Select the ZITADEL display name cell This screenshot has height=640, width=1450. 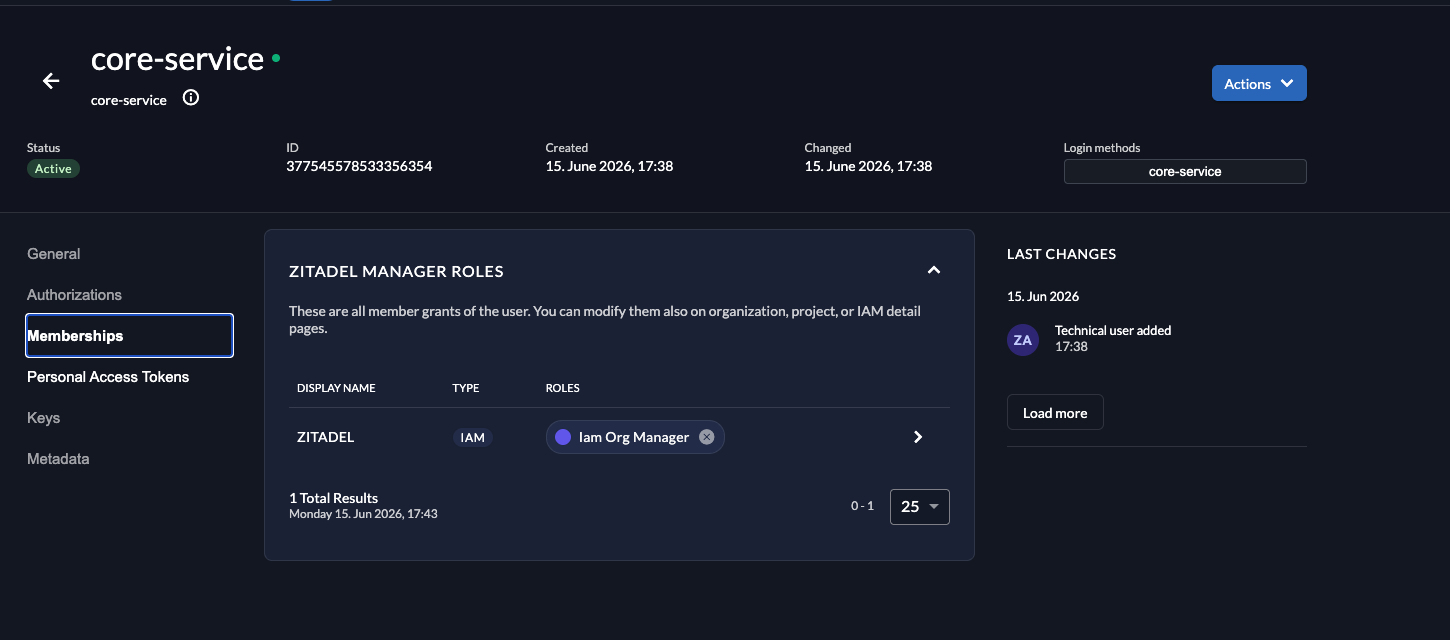[326, 437]
